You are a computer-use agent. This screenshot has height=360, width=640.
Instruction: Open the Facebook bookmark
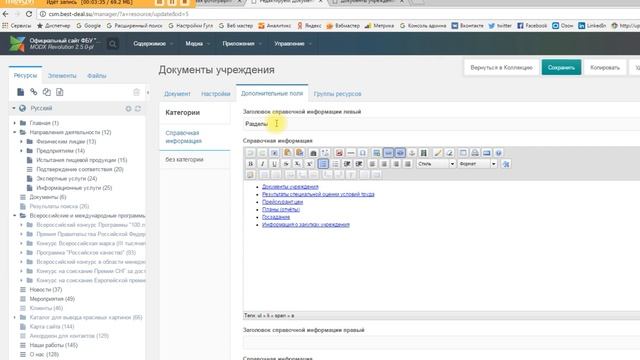[532, 25]
